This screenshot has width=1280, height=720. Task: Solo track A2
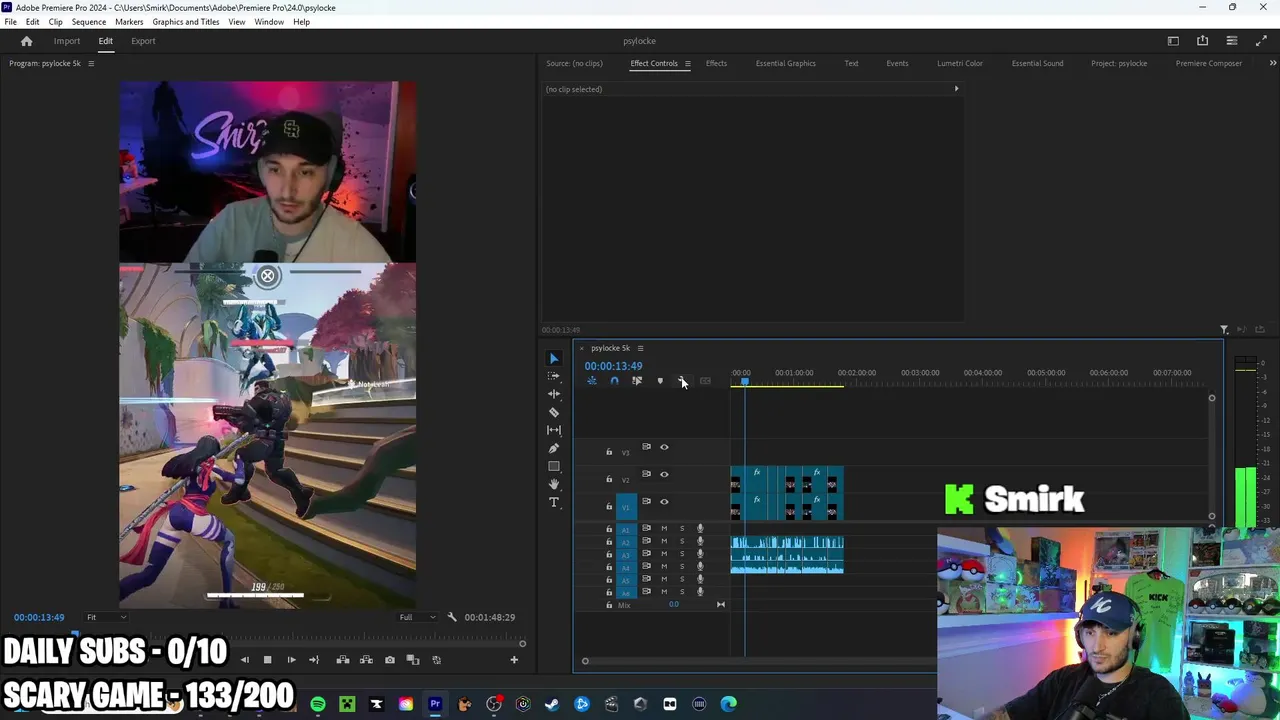point(682,541)
